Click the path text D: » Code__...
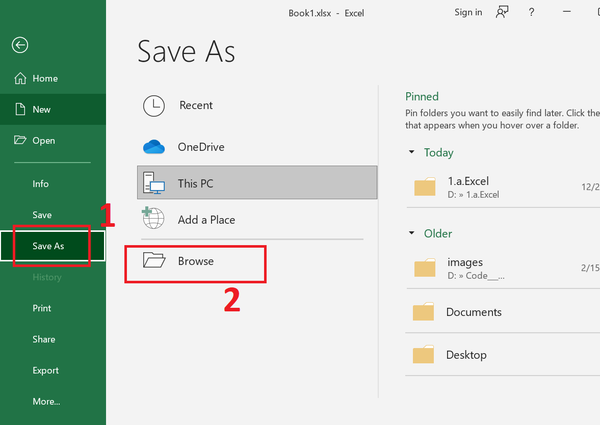 pyautogui.click(x=476, y=275)
